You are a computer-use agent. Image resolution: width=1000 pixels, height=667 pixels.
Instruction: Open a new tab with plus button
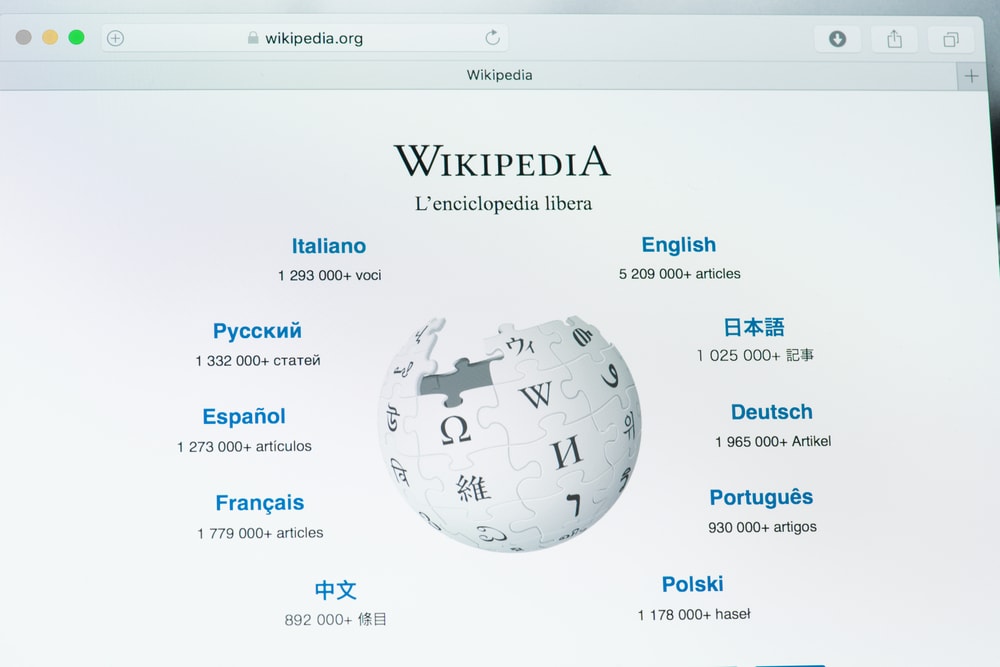click(x=971, y=76)
